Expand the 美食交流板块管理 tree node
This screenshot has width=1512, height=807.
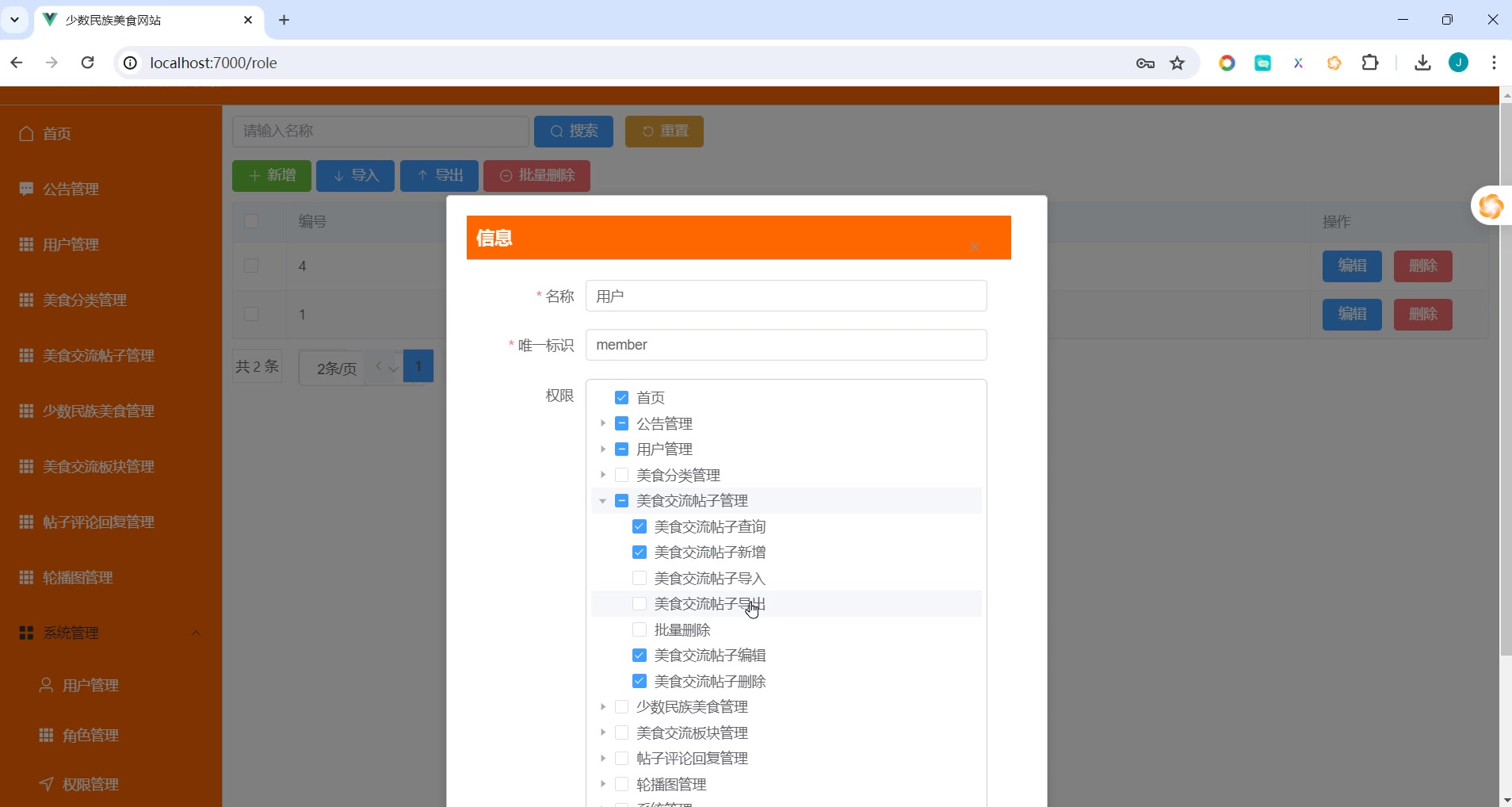[x=603, y=732]
